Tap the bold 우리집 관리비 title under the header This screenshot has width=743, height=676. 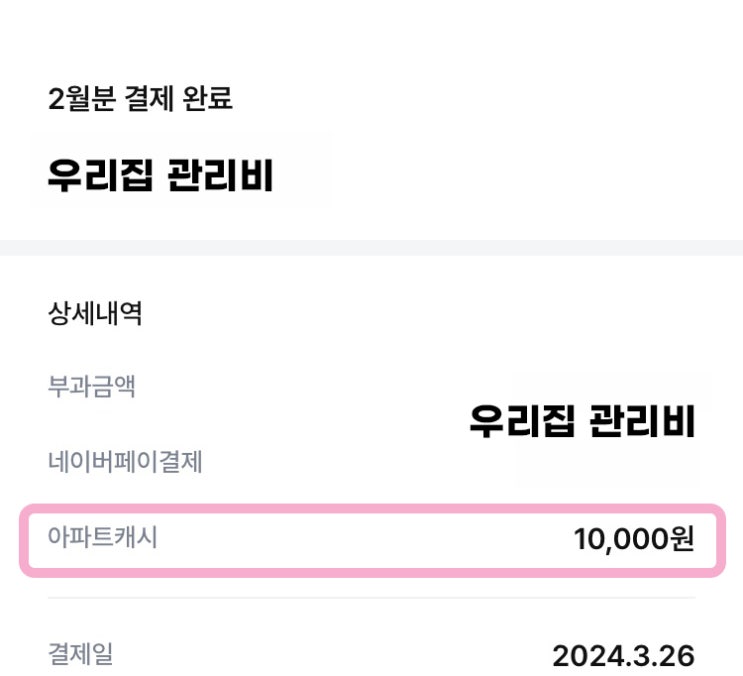tap(160, 174)
